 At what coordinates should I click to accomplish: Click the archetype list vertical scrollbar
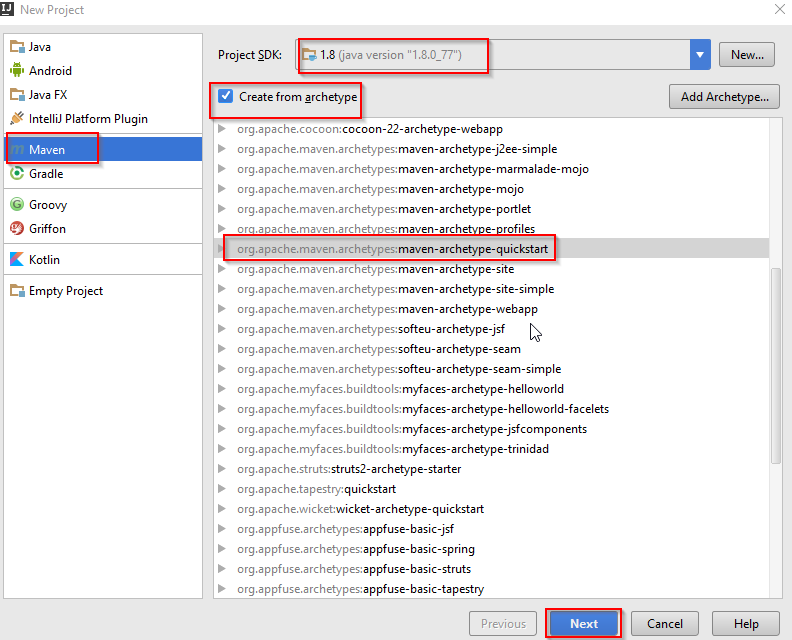(x=776, y=366)
